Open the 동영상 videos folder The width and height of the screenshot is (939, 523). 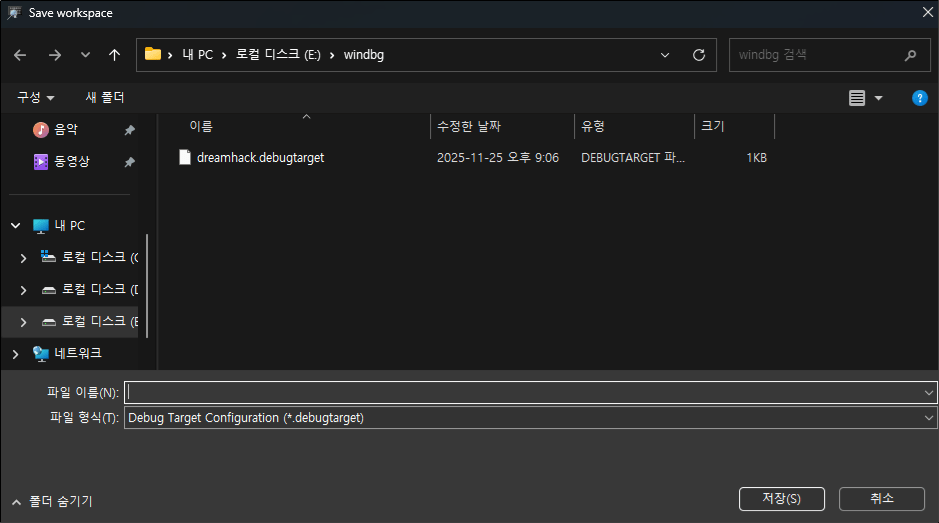click(70, 161)
